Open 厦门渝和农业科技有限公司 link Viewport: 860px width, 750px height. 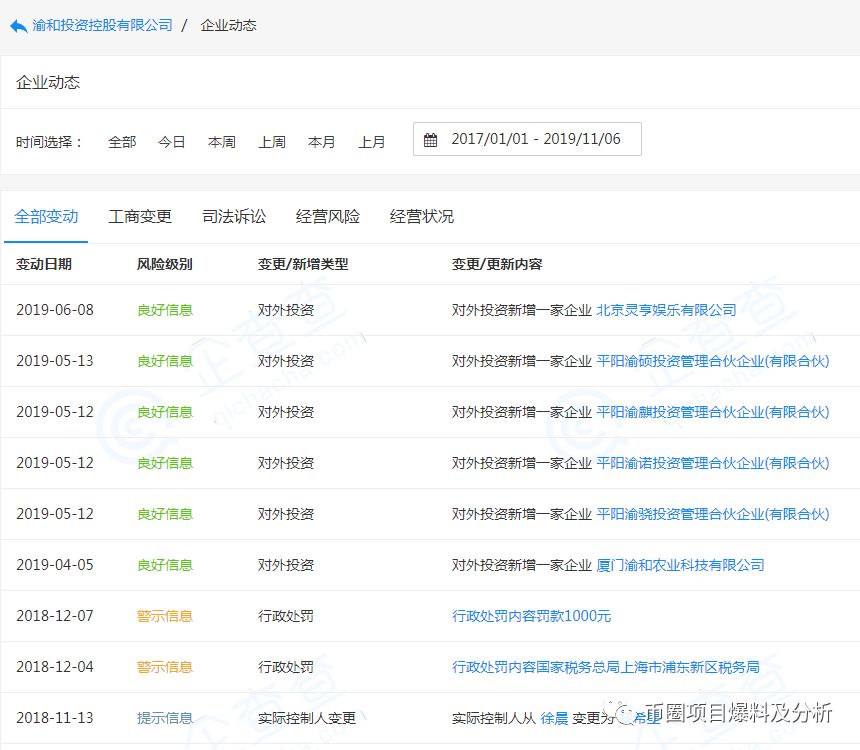point(680,565)
